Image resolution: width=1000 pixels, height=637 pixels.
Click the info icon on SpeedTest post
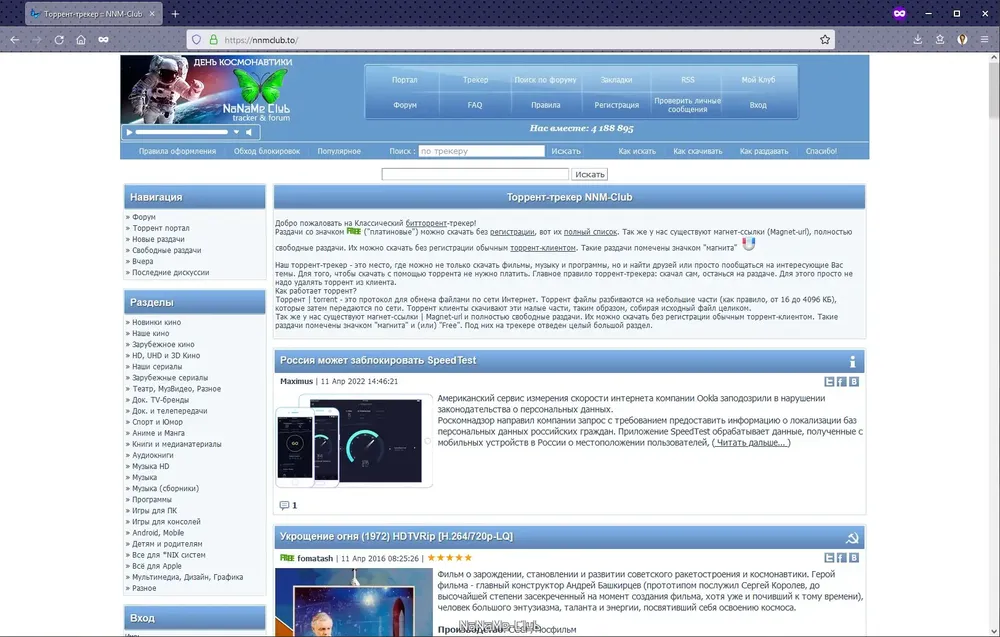852,362
